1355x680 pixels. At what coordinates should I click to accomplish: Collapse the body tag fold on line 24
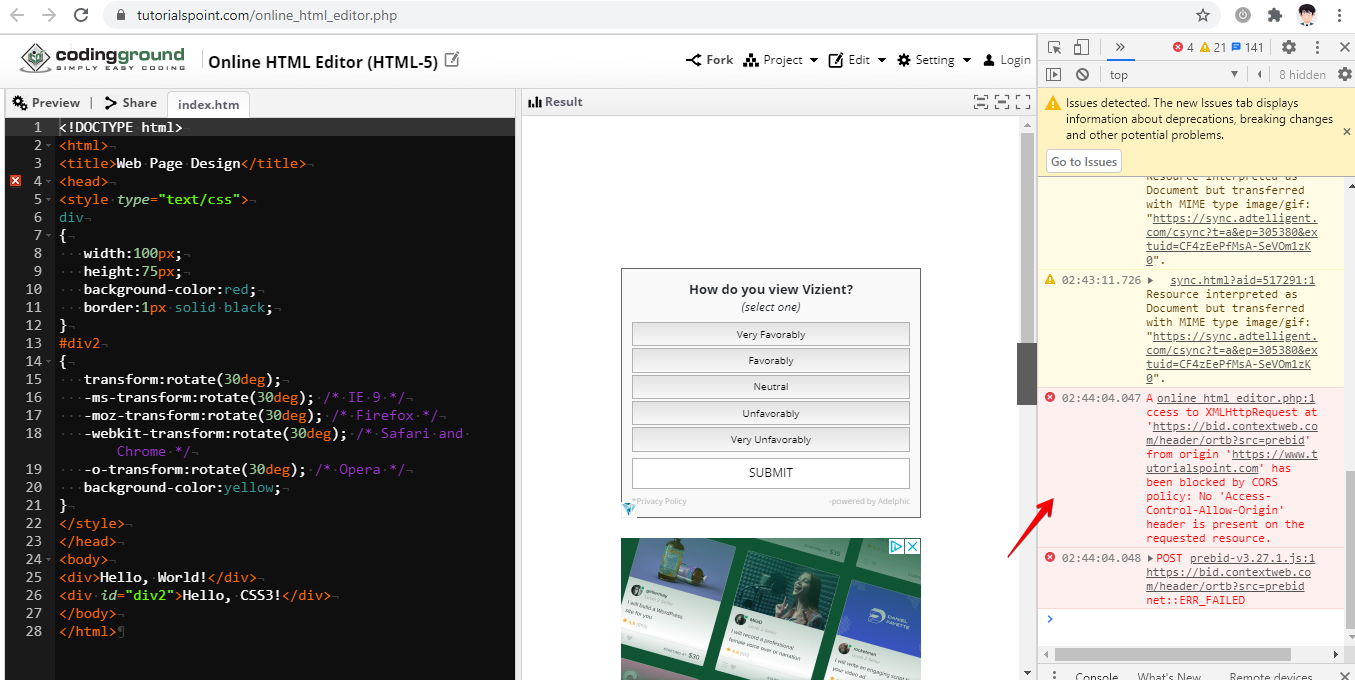50,560
